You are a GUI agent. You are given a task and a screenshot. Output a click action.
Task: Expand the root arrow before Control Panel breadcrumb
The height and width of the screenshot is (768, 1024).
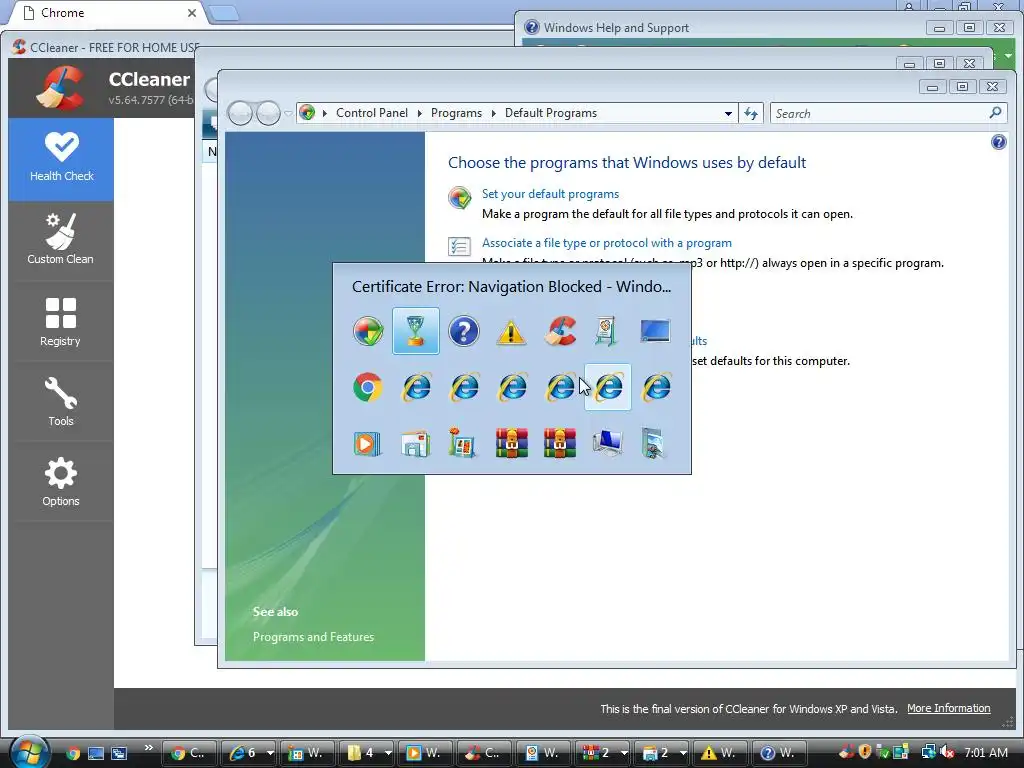click(x=325, y=114)
